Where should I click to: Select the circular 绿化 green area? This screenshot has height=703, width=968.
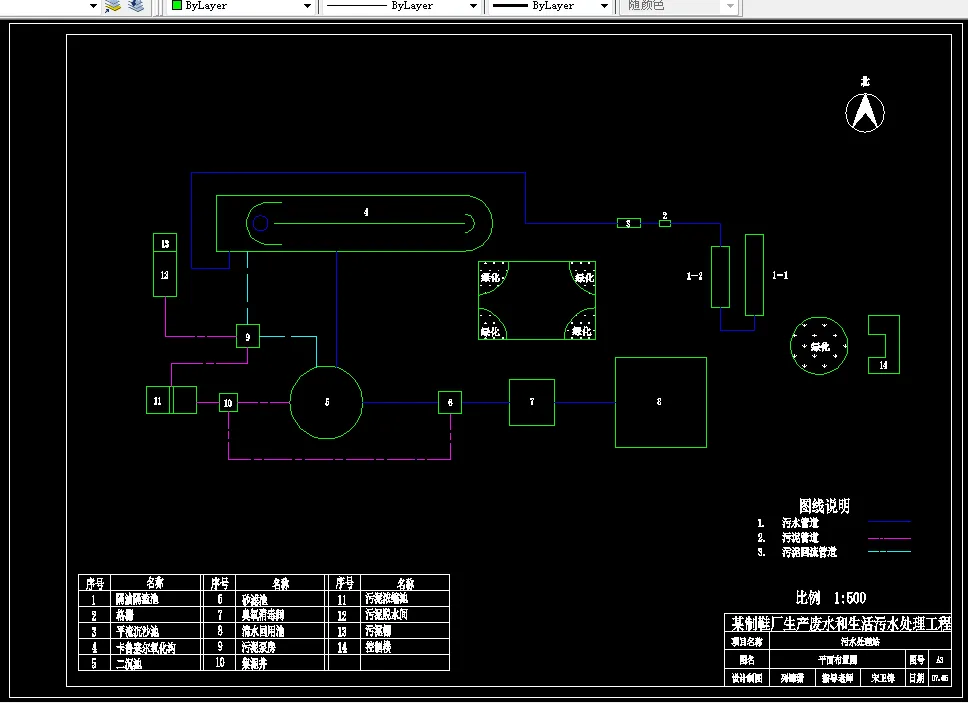point(819,346)
